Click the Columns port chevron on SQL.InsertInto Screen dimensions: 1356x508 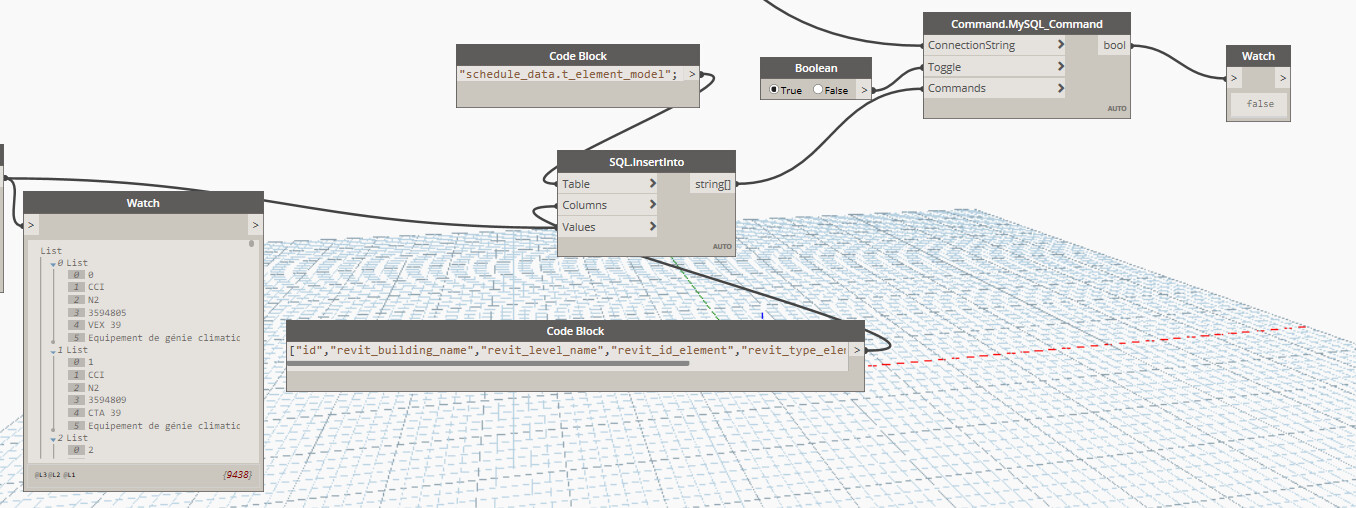point(652,205)
